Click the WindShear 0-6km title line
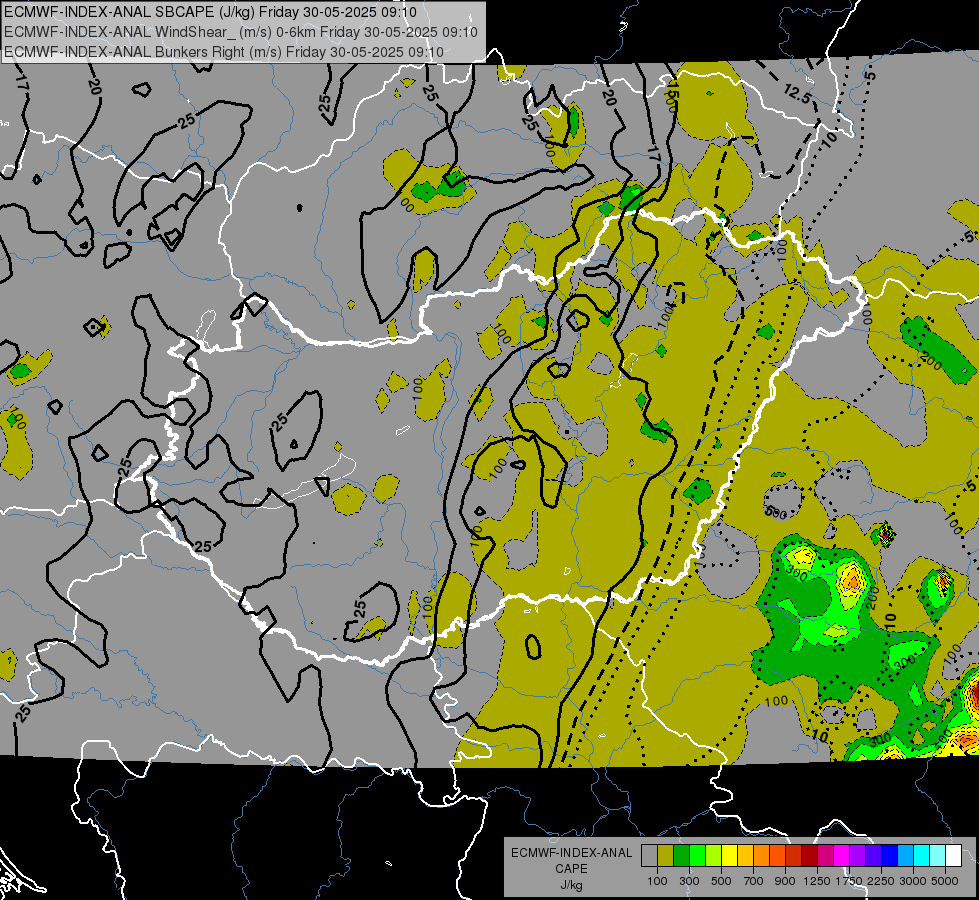The width and height of the screenshot is (979, 900). coord(240,32)
